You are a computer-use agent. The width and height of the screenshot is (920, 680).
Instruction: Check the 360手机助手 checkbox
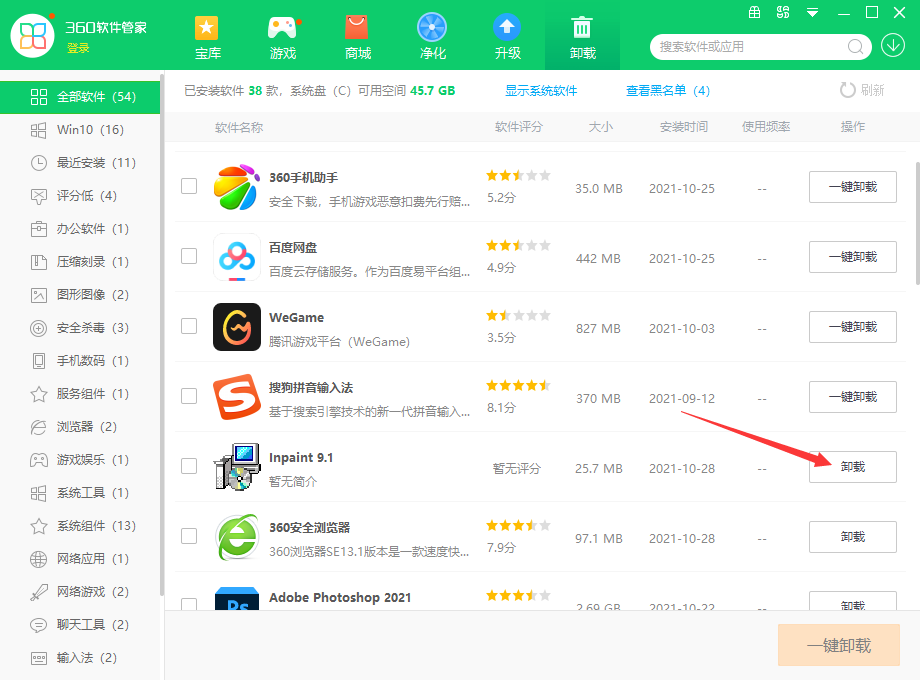pos(189,186)
